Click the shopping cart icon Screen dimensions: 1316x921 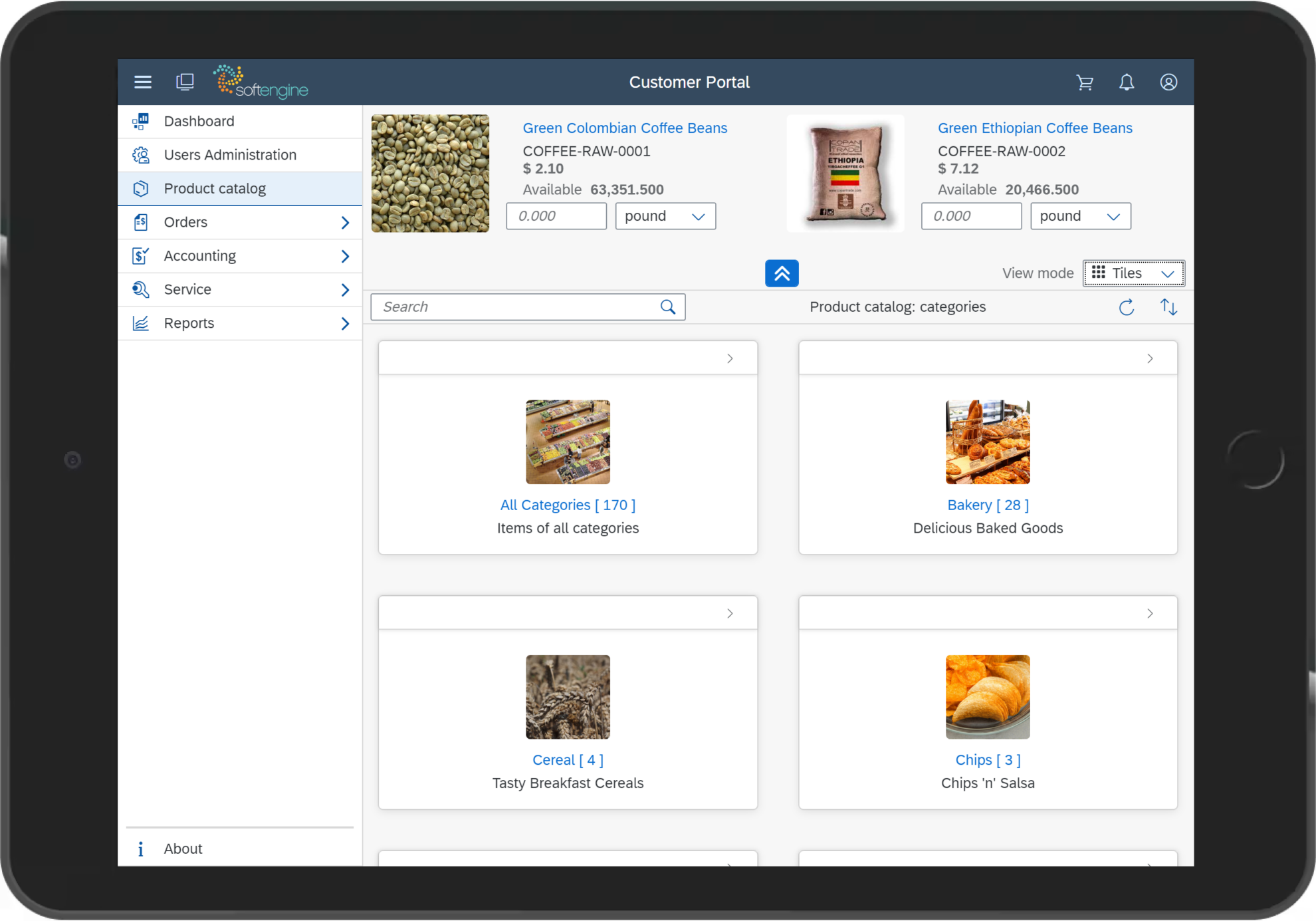(x=1085, y=82)
